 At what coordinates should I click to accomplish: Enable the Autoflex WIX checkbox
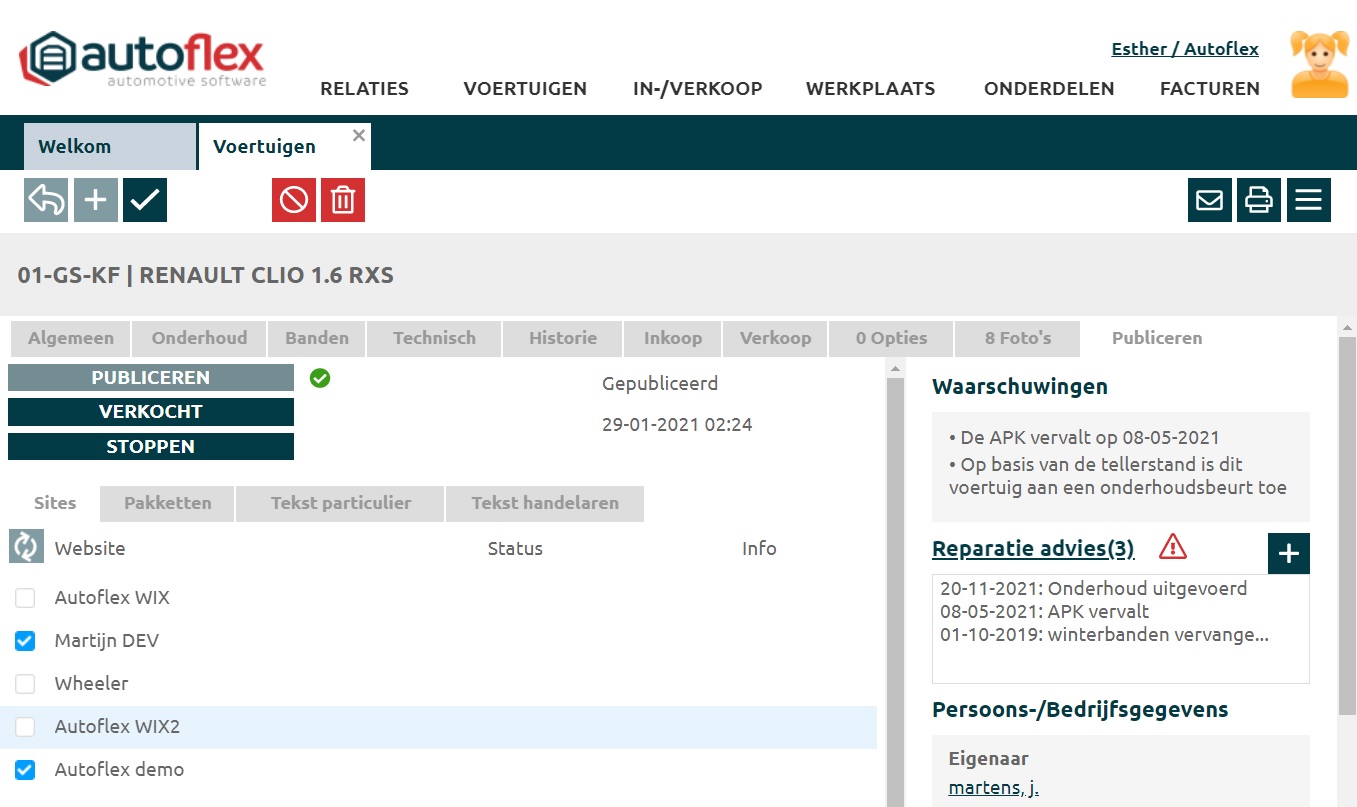coord(25,598)
